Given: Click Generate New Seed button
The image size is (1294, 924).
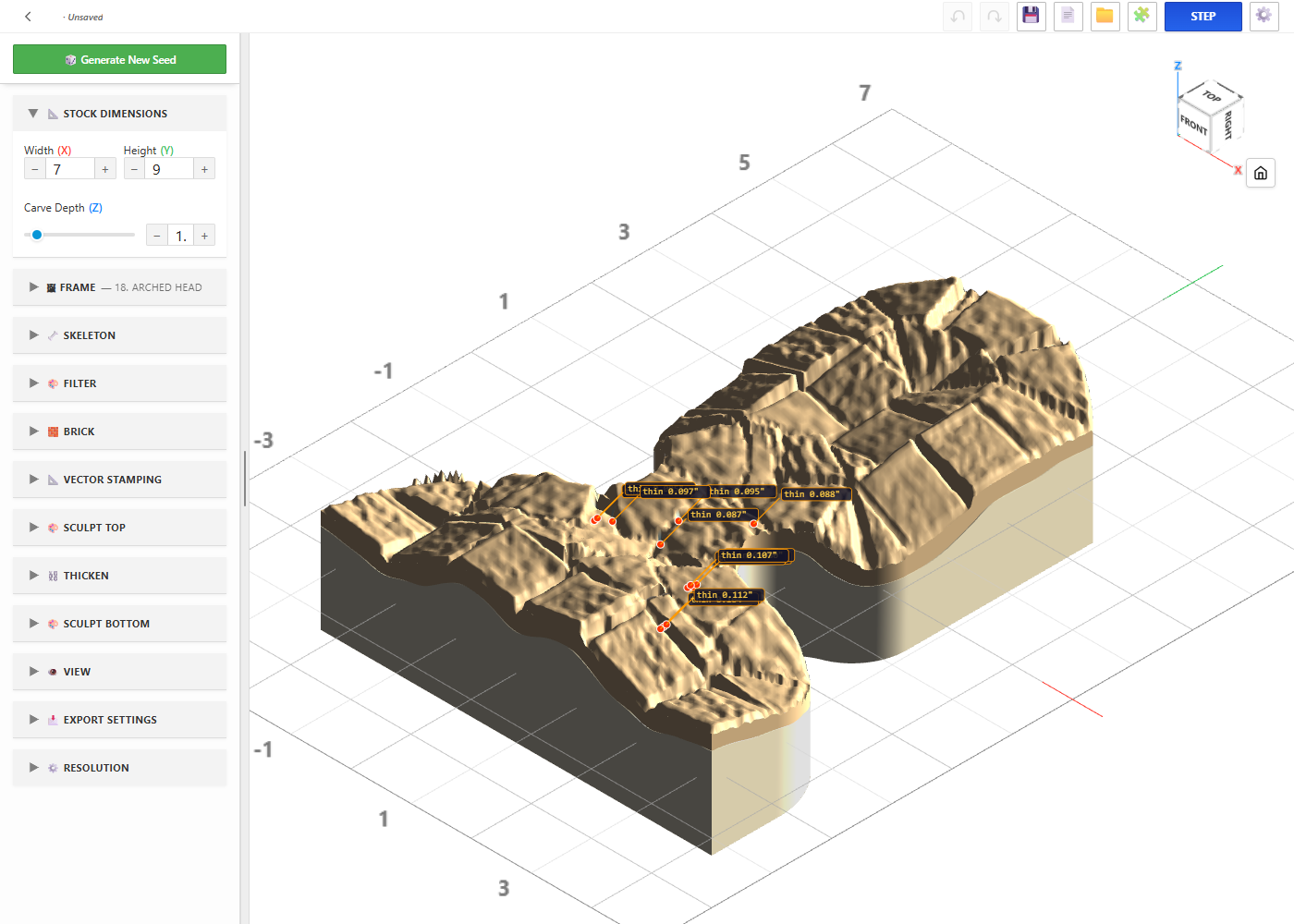Looking at the screenshot, I should click(x=119, y=59).
